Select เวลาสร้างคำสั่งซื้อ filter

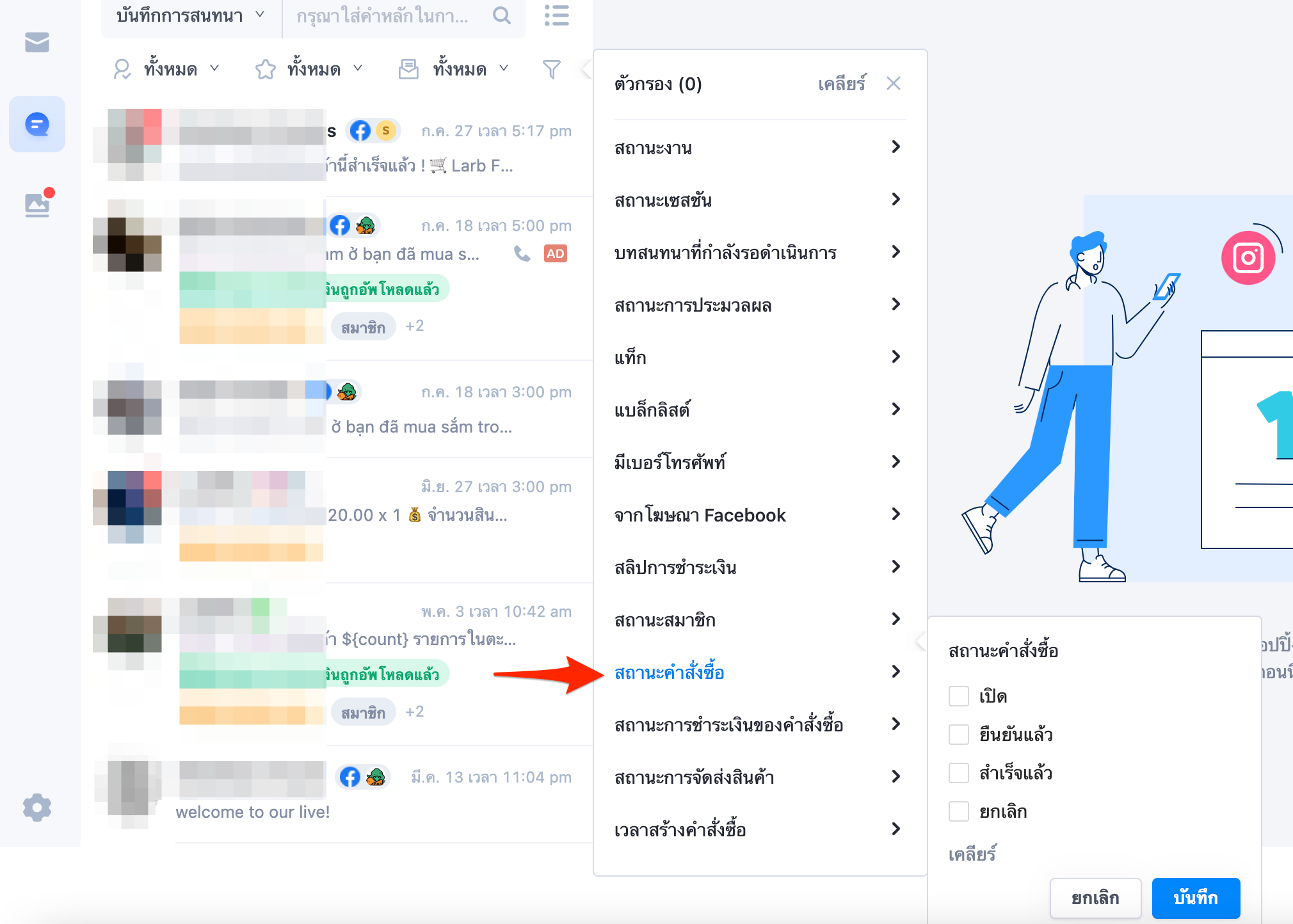tap(760, 829)
